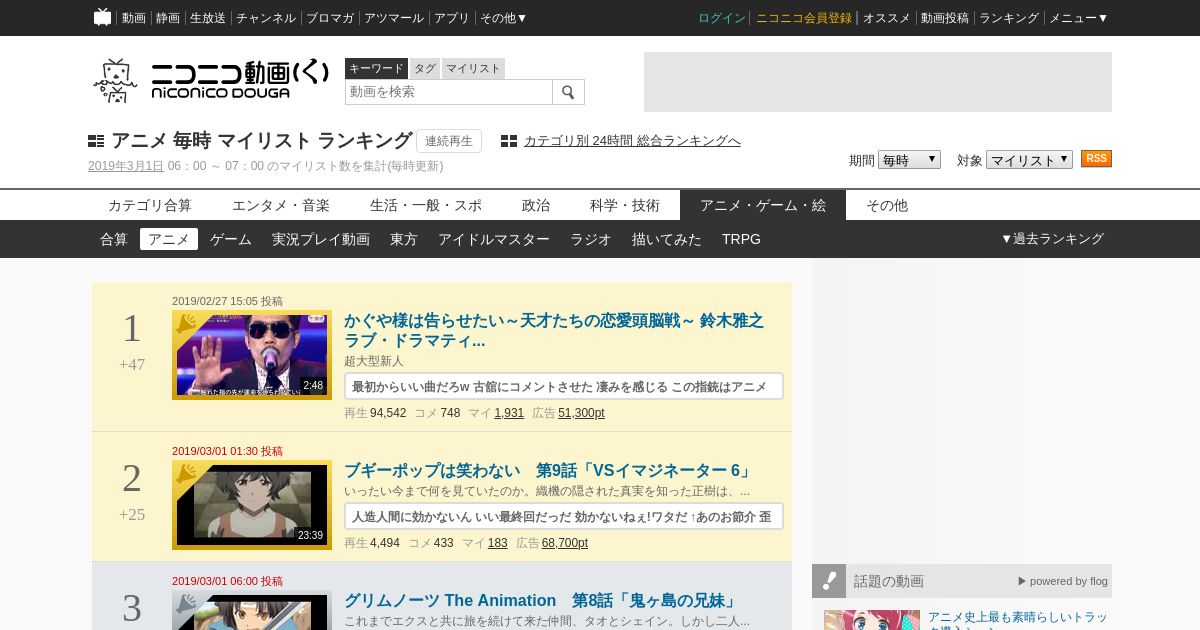Select the タグ search tab

425,68
